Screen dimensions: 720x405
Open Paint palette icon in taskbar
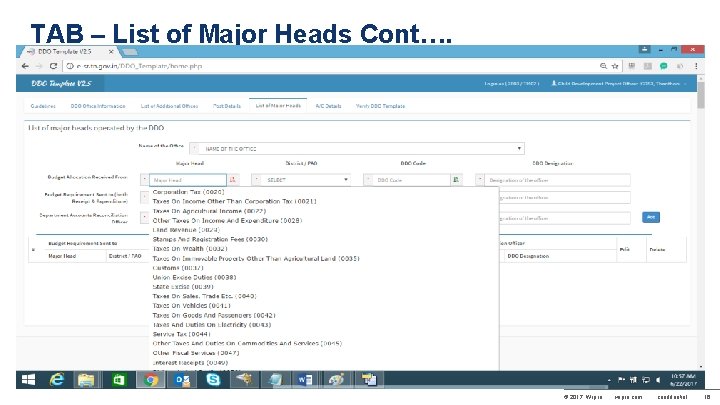(336, 380)
